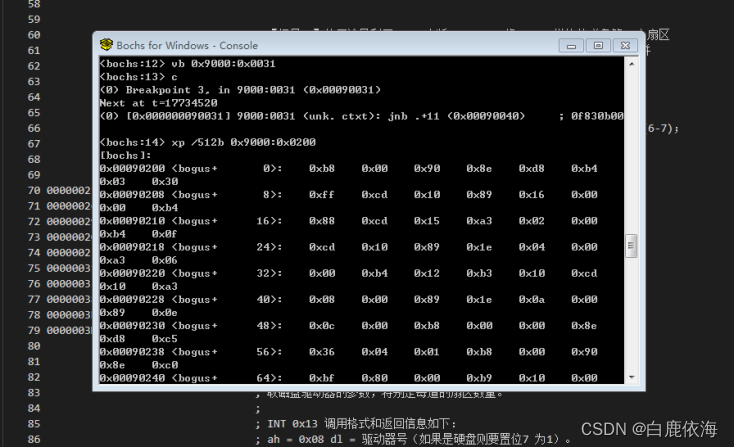Click the console vertical scrollbar thumb
This screenshot has height=448, width=734.
coord(631,246)
